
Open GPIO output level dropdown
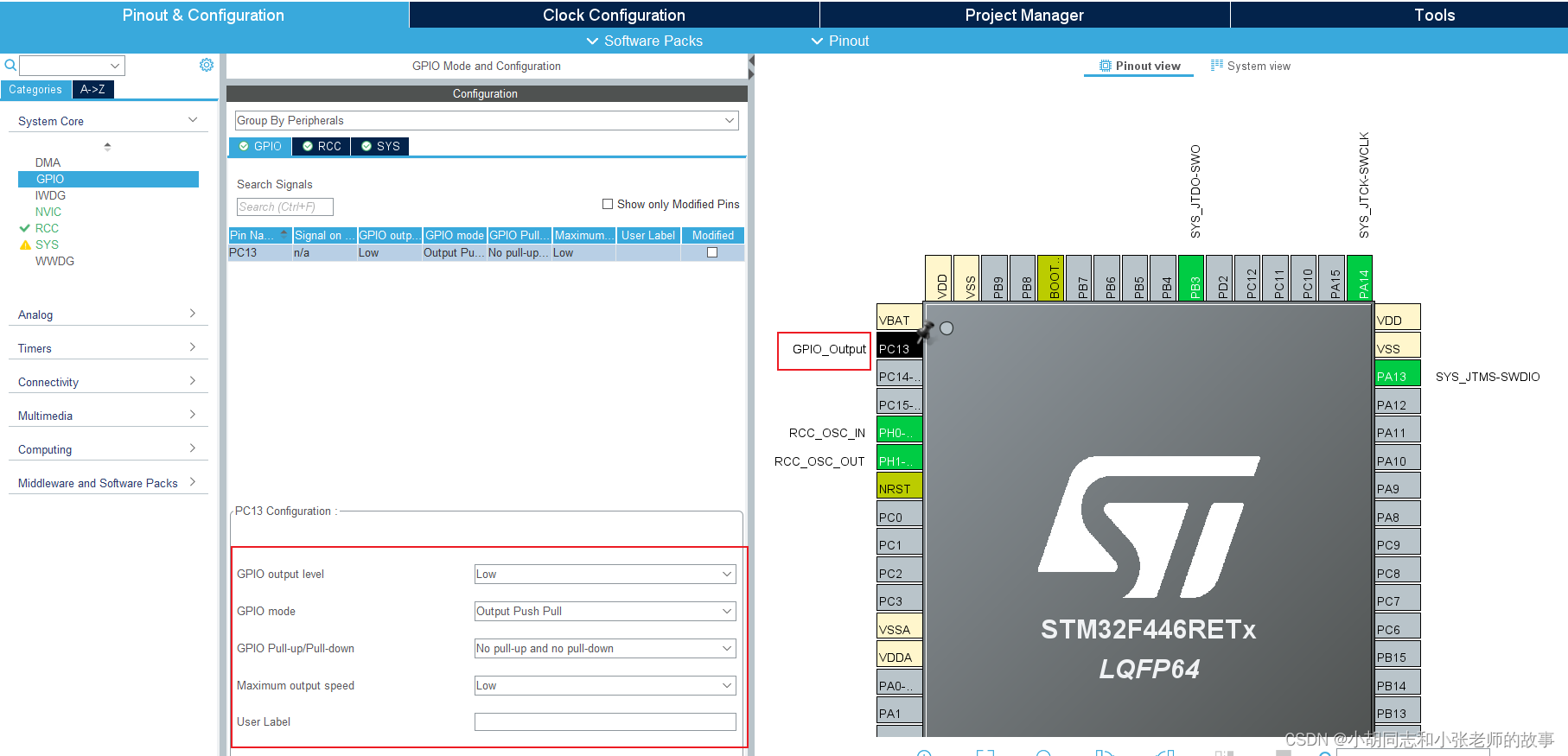click(605, 574)
